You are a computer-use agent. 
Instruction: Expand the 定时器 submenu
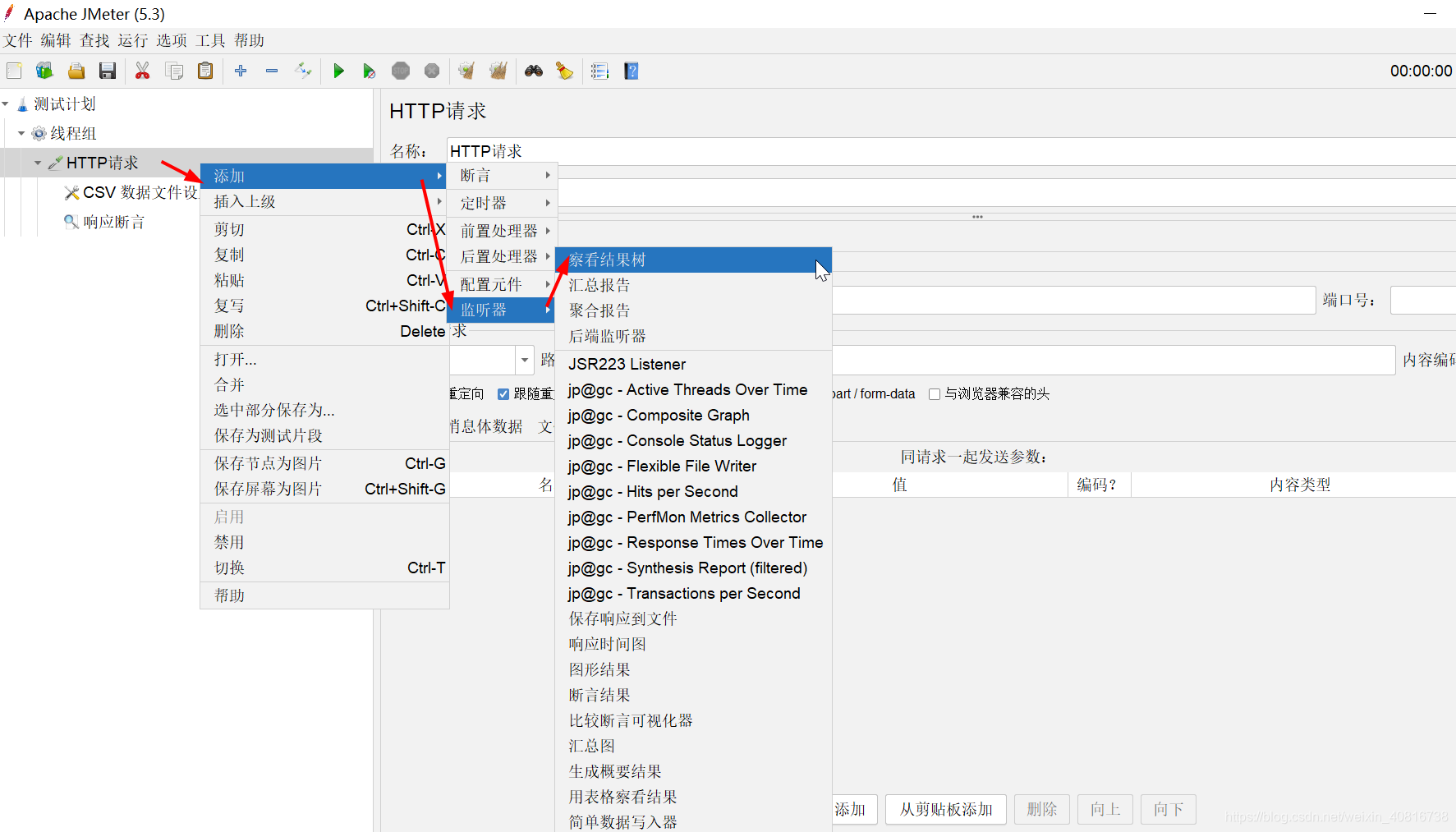(503, 203)
